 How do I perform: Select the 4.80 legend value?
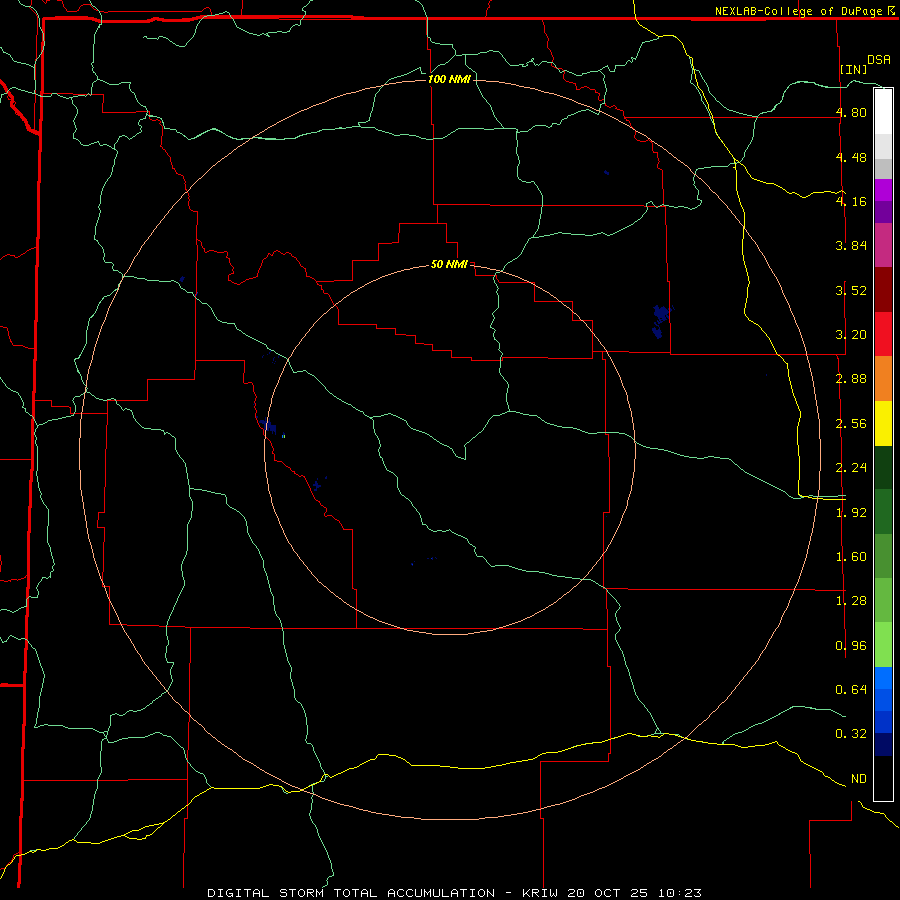pyautogui.click(x=851, y=112)
